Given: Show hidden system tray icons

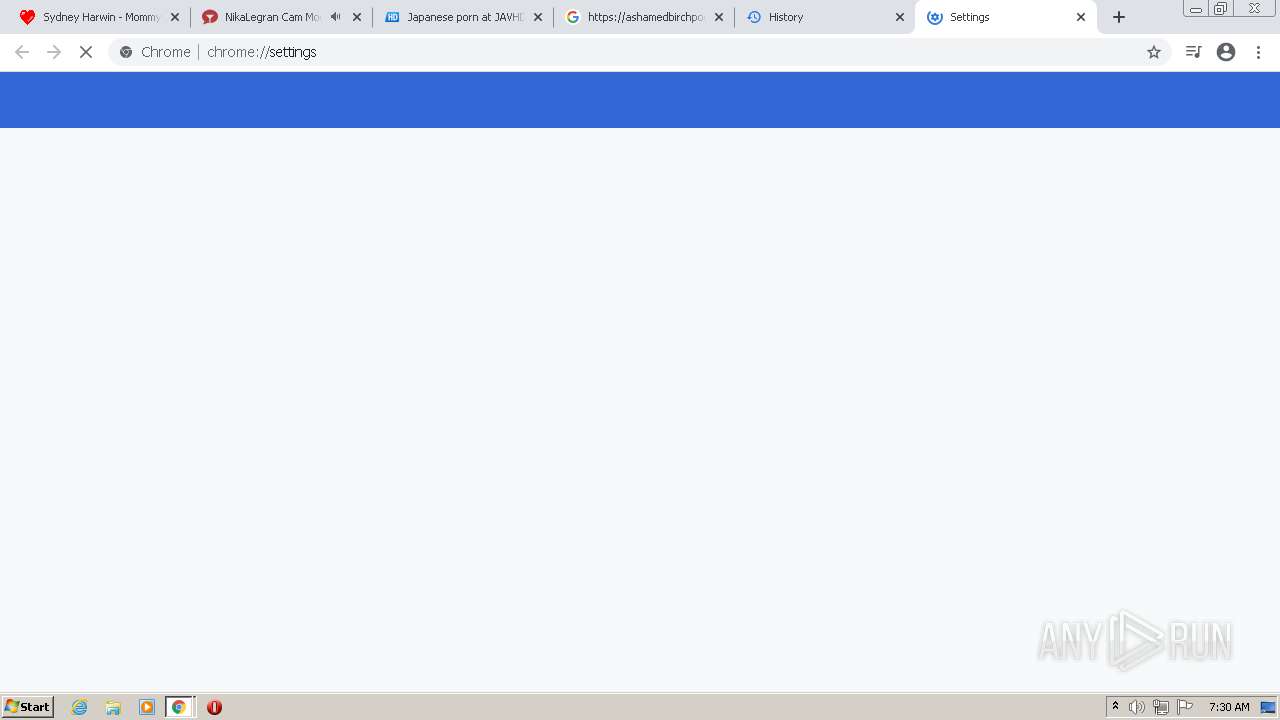Looking at the screenshot, I should 1115,707.
